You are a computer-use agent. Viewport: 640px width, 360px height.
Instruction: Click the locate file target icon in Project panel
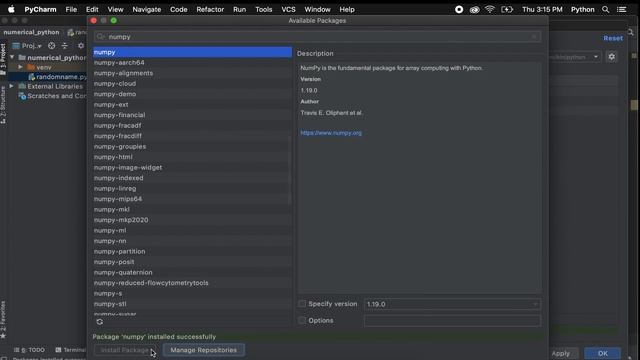pyautogui.click(x=51, y=46)
